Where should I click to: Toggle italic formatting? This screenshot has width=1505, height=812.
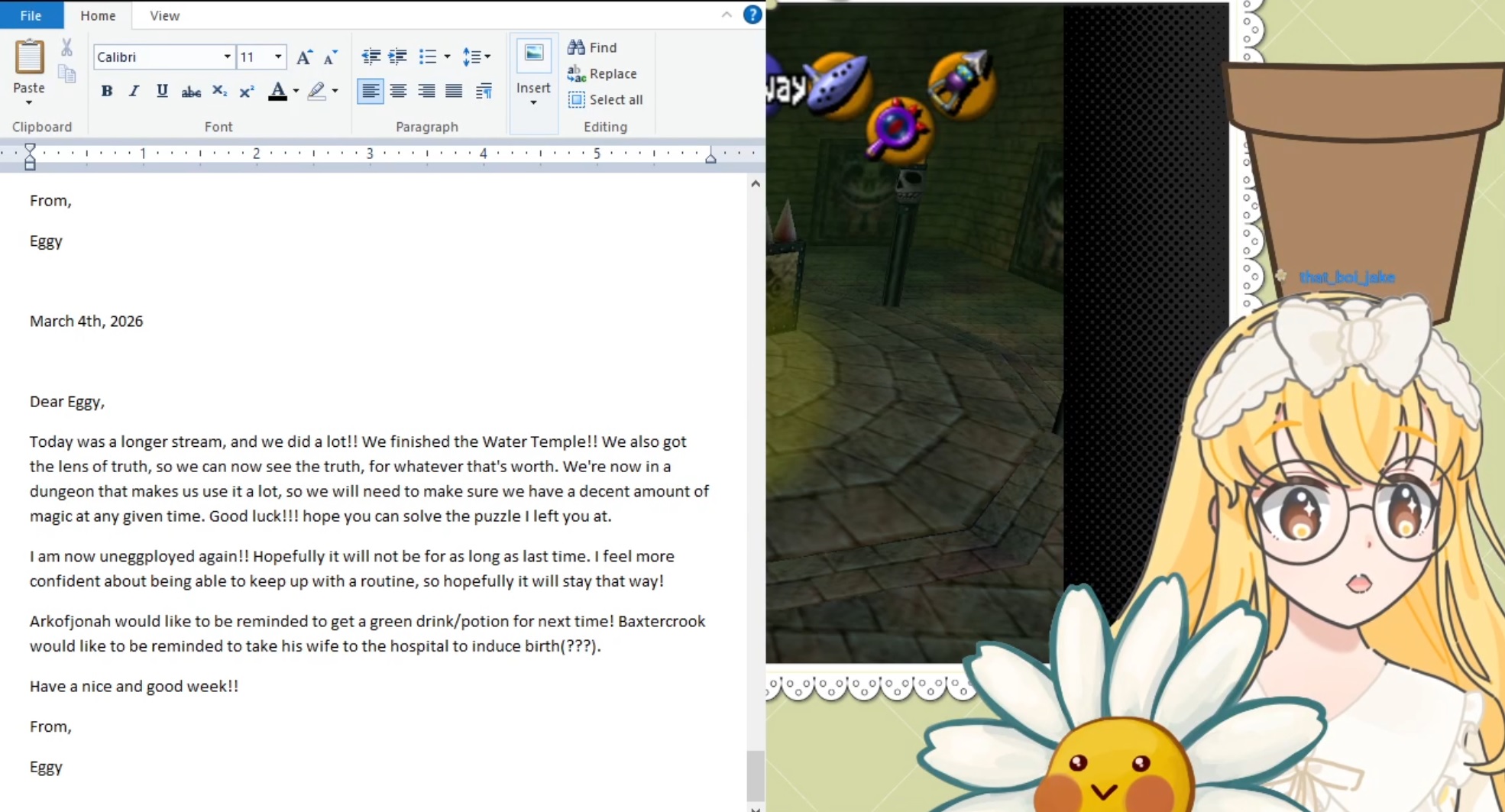[x=134, y=91]
